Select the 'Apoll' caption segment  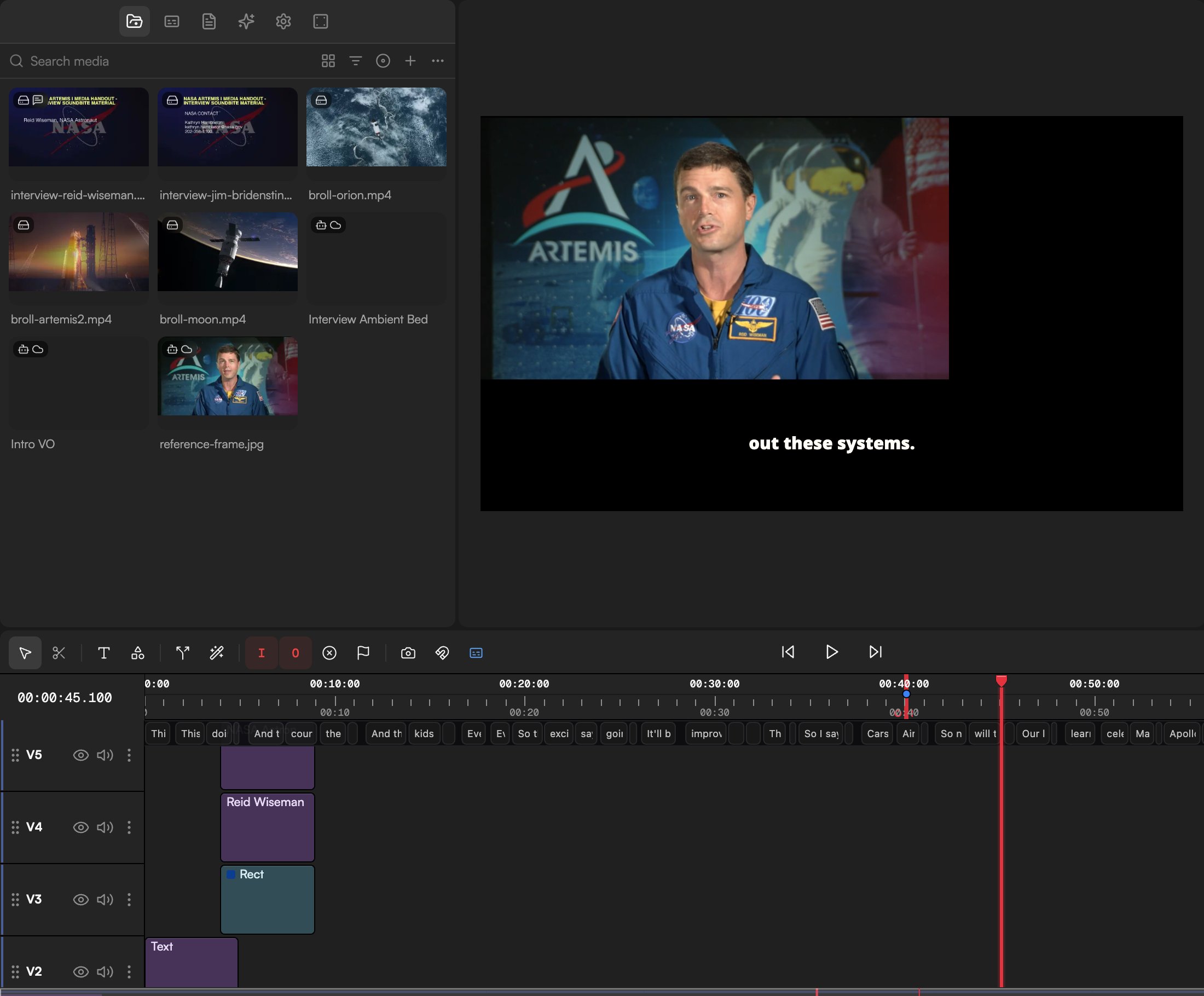pos(1182,733)
